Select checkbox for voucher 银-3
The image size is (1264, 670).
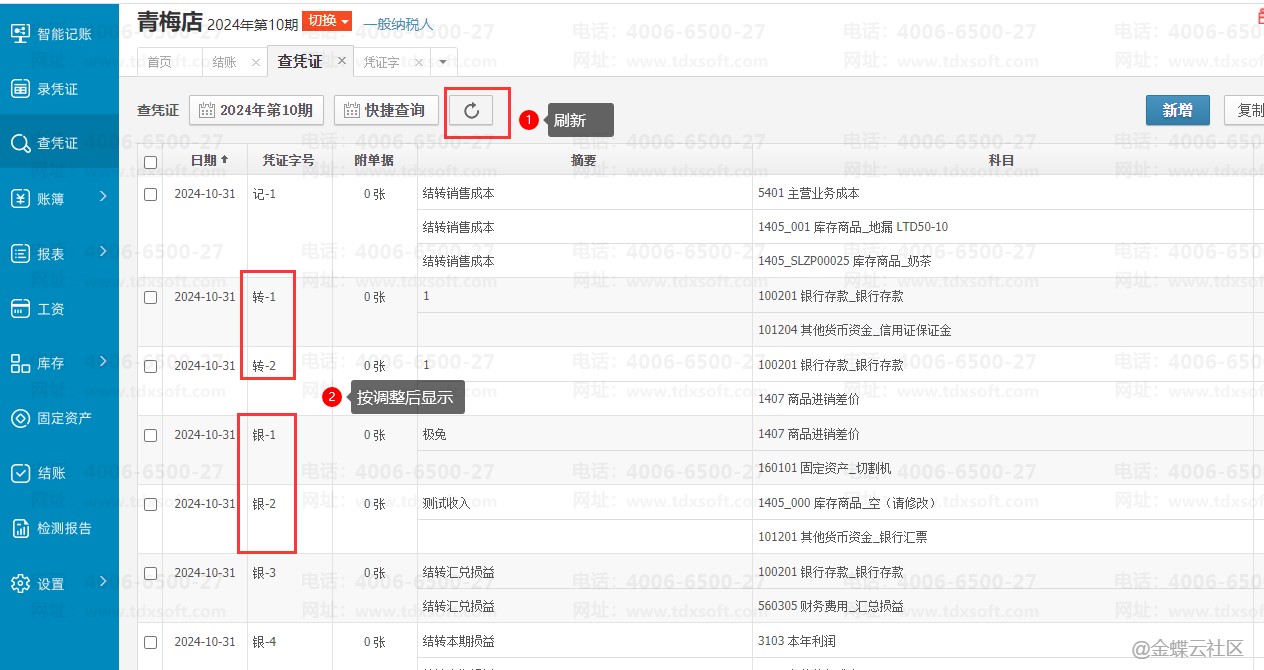(150, 573)
